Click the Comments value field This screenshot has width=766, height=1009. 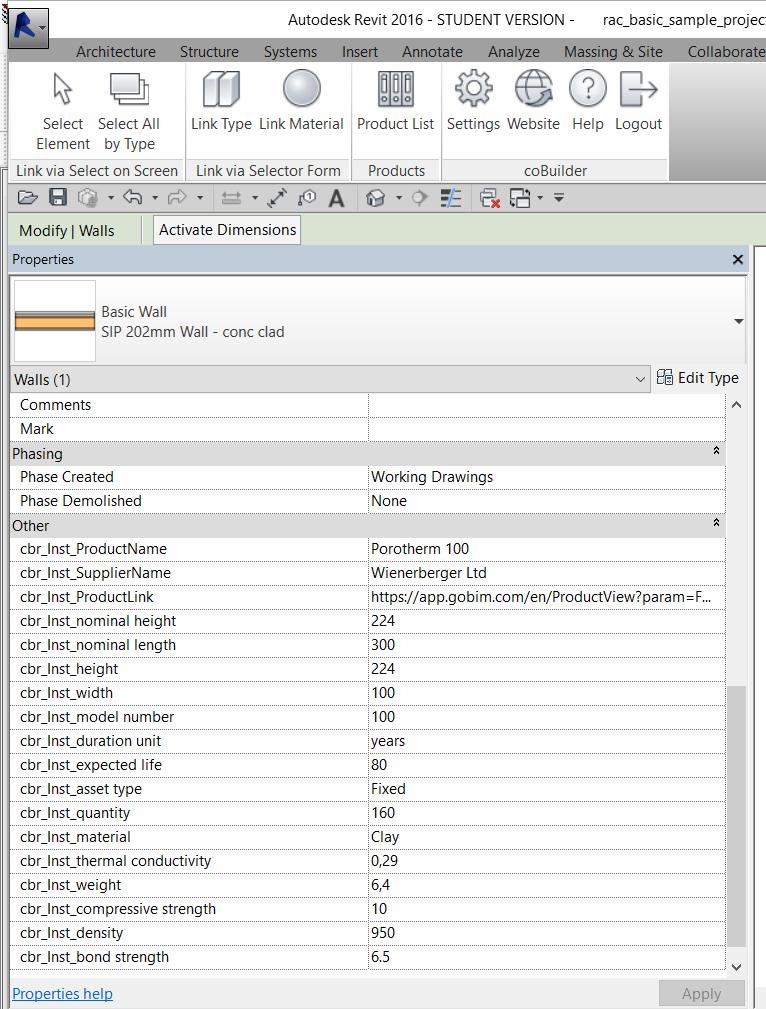tap(546, 405)
